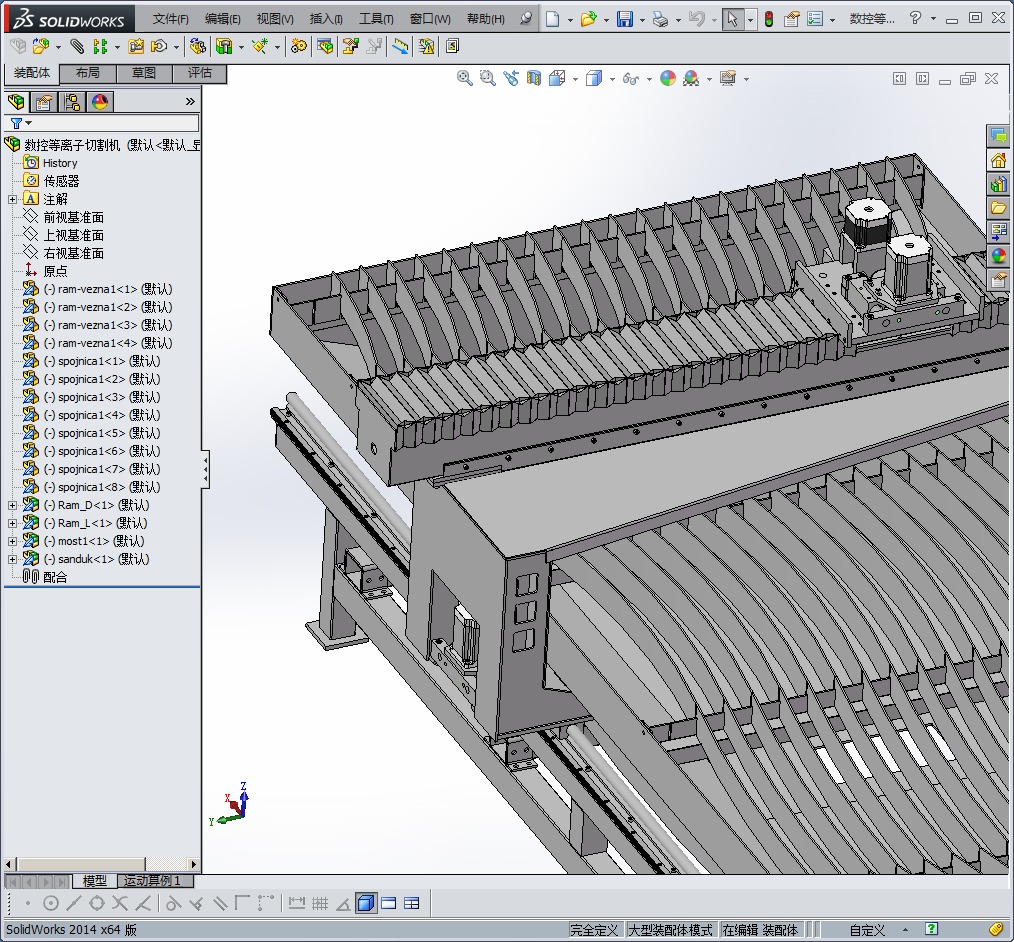
Task: Switch to the 评估 (Evaluate) tab
Action: click(x=200, y=73)
